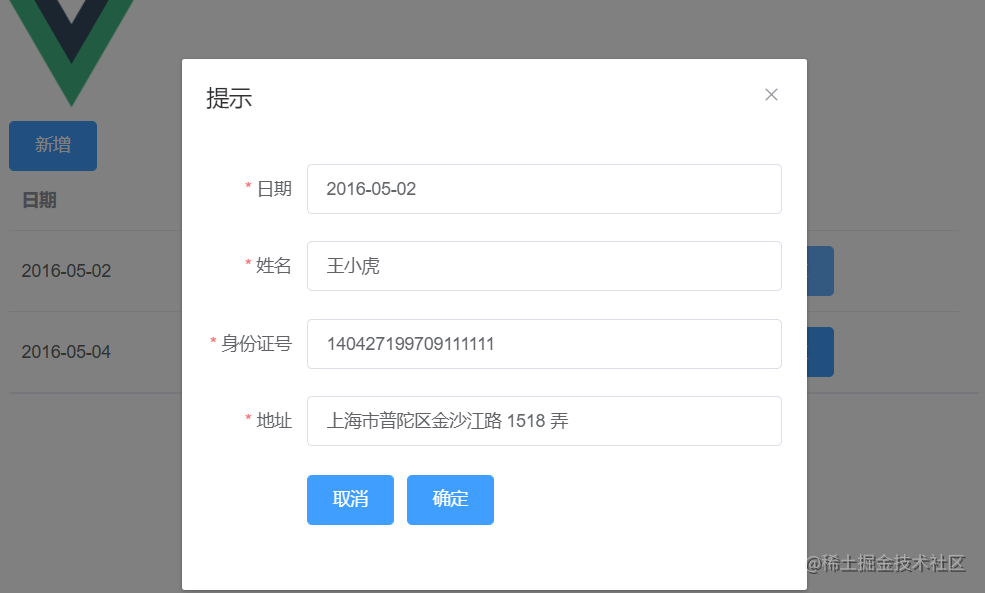Click the required asterisk beside 日期 label
985x593 pixels.
(247, 188)
